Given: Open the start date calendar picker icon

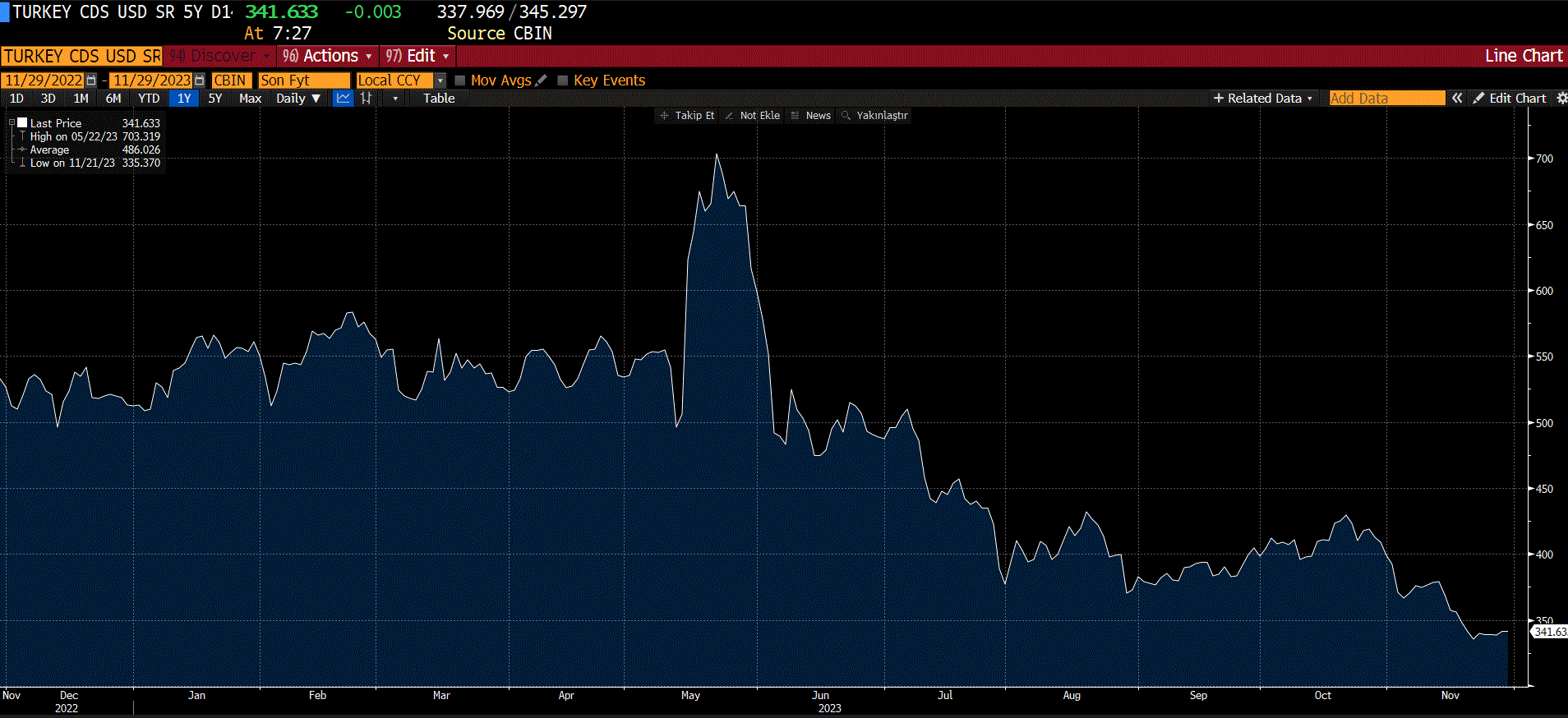Looking at the screenshot, I should point(91,81).
